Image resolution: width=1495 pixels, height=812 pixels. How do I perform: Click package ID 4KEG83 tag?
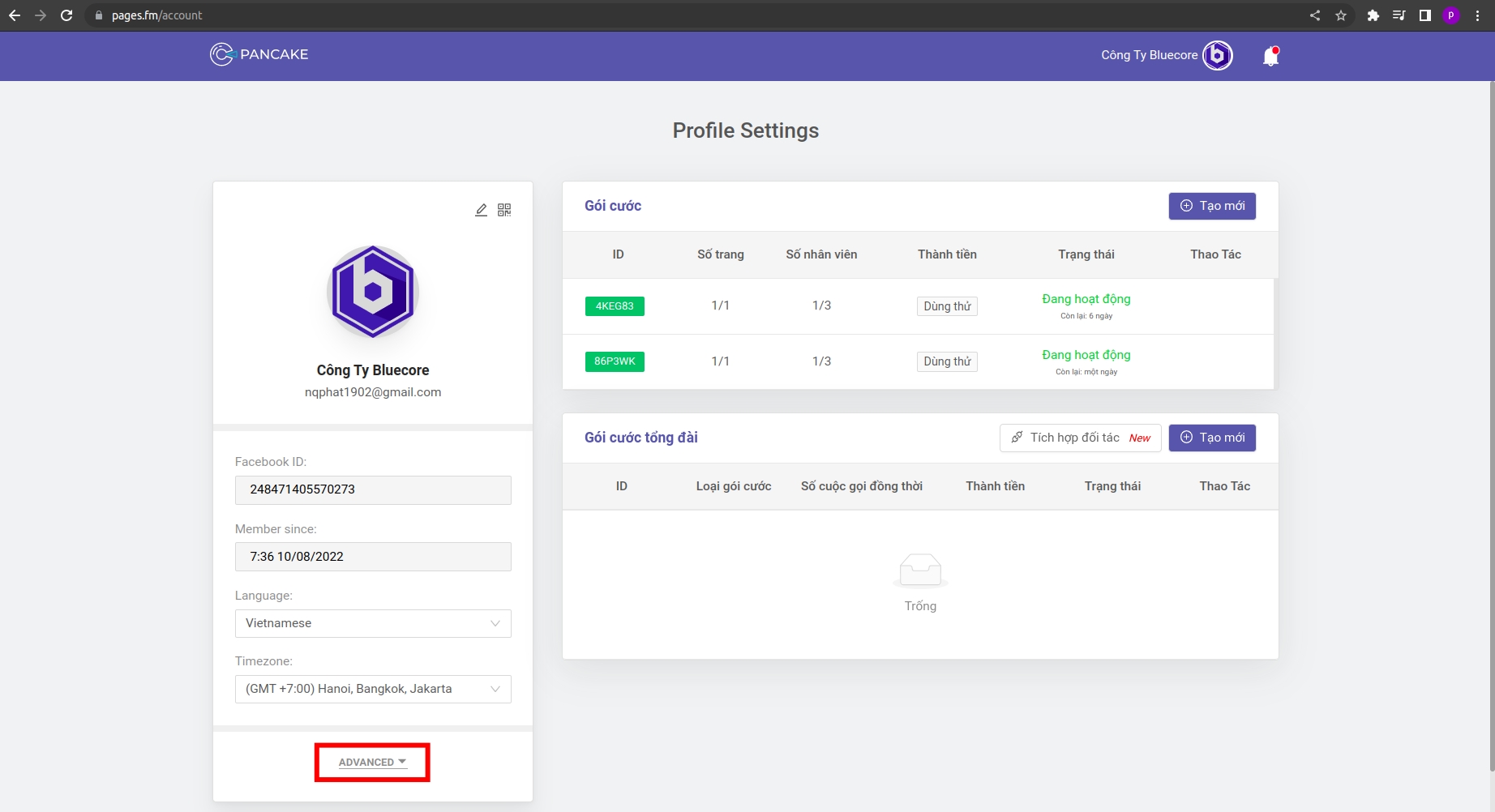pos(615,306)
